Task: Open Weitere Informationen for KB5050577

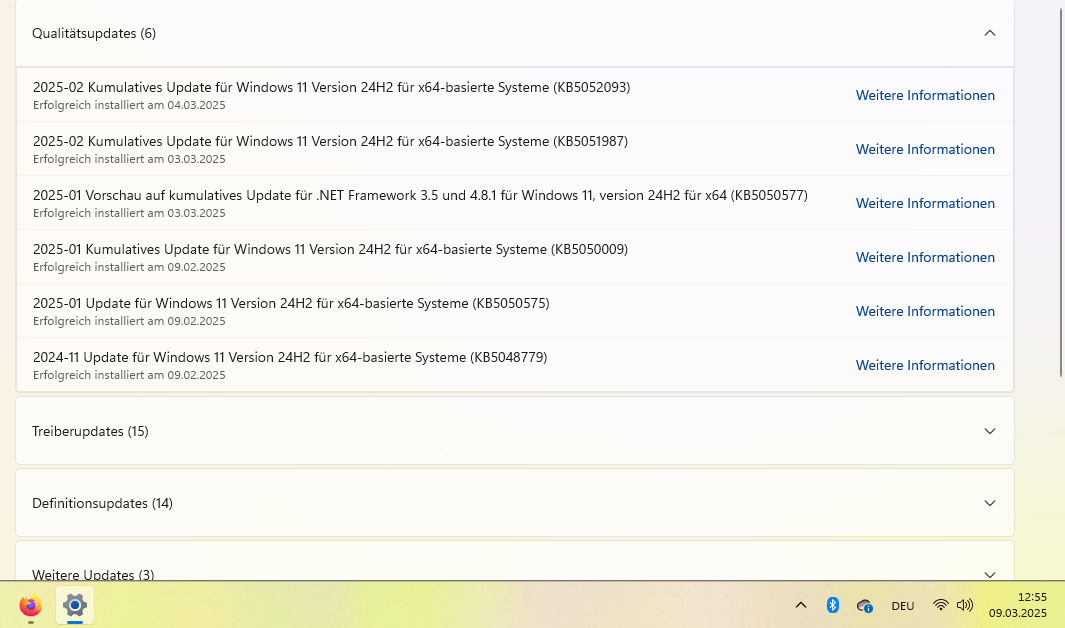Action: pyautogui.click(x=925, y=203)
